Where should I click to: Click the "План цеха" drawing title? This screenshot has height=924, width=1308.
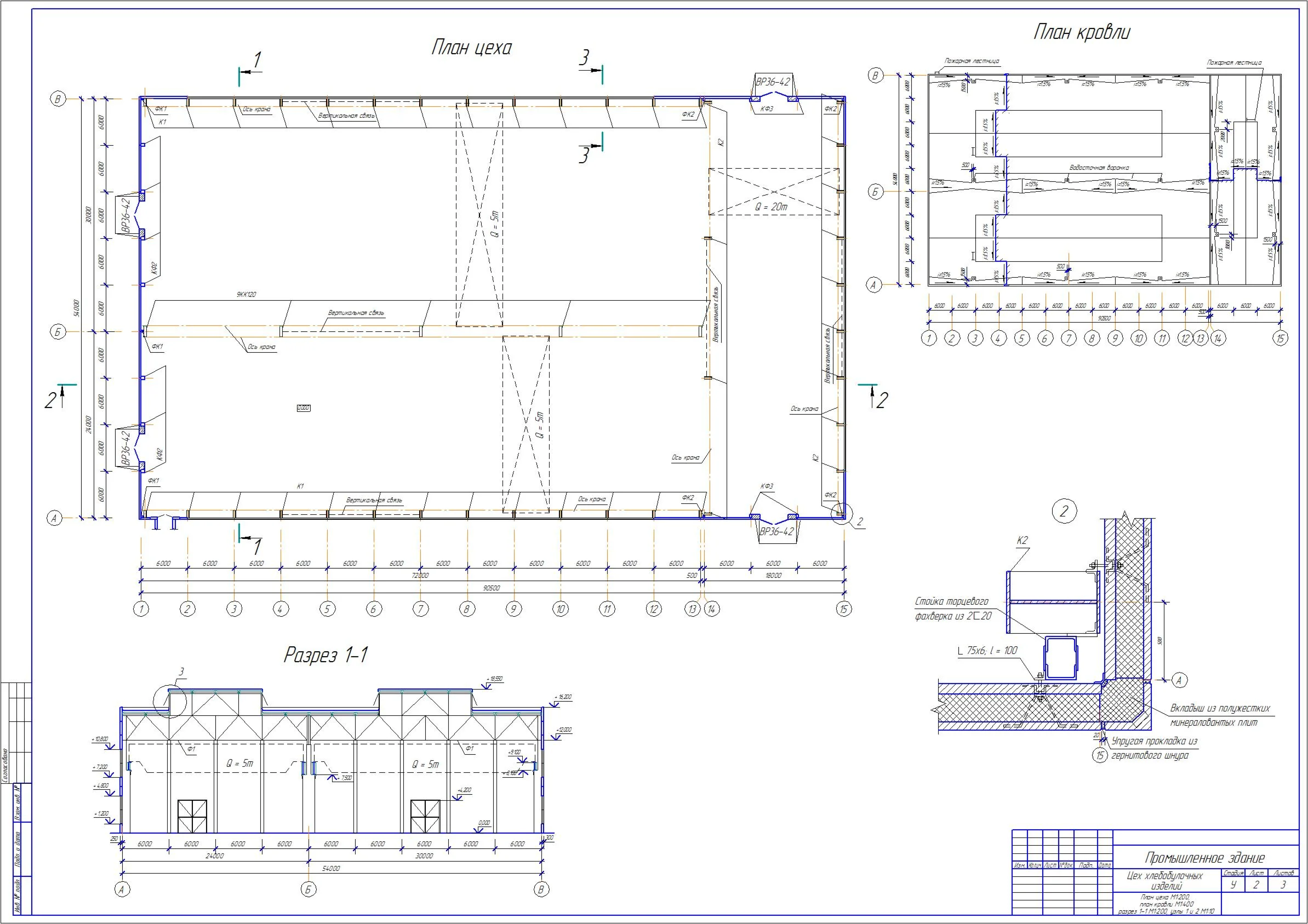coord(471,47)
